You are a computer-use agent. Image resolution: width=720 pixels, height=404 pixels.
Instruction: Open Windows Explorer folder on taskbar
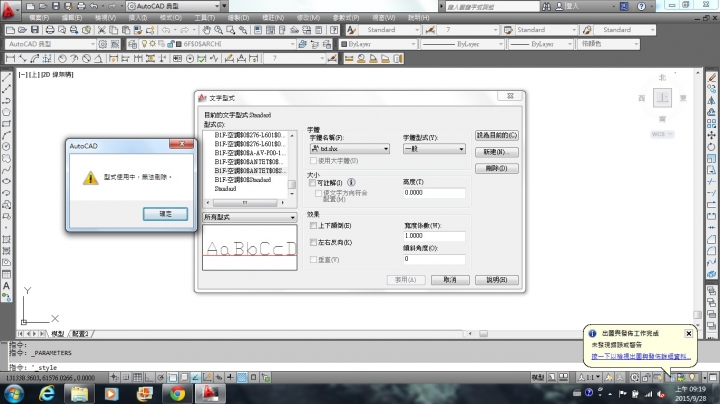[x=79, y=393]
